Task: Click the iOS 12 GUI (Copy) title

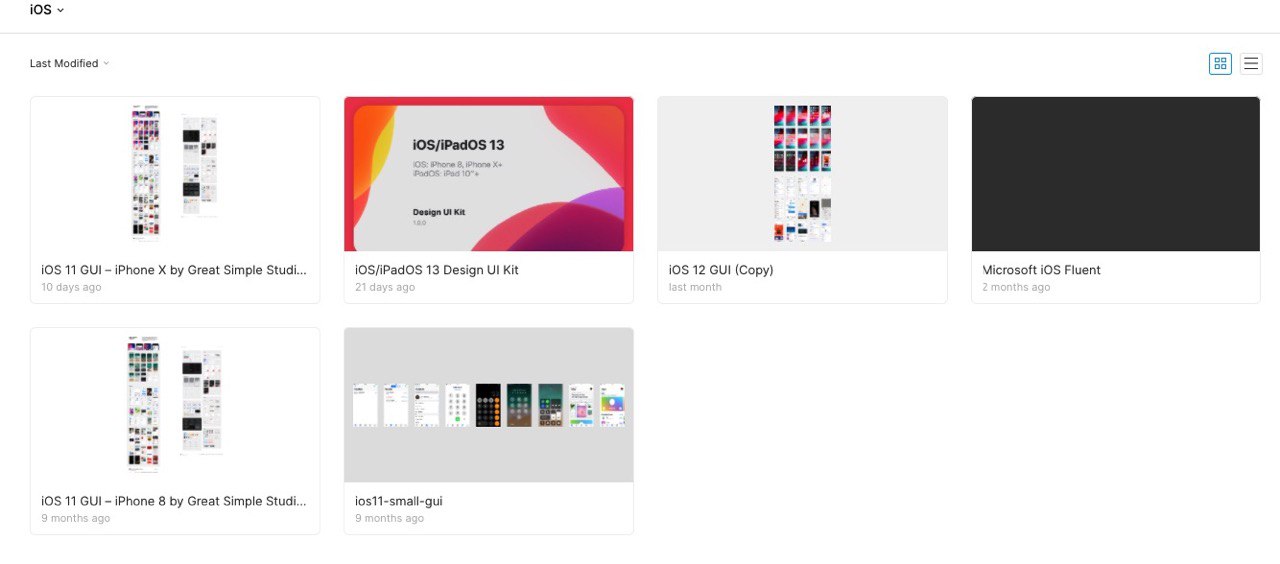Action: (x=721, y=270)
